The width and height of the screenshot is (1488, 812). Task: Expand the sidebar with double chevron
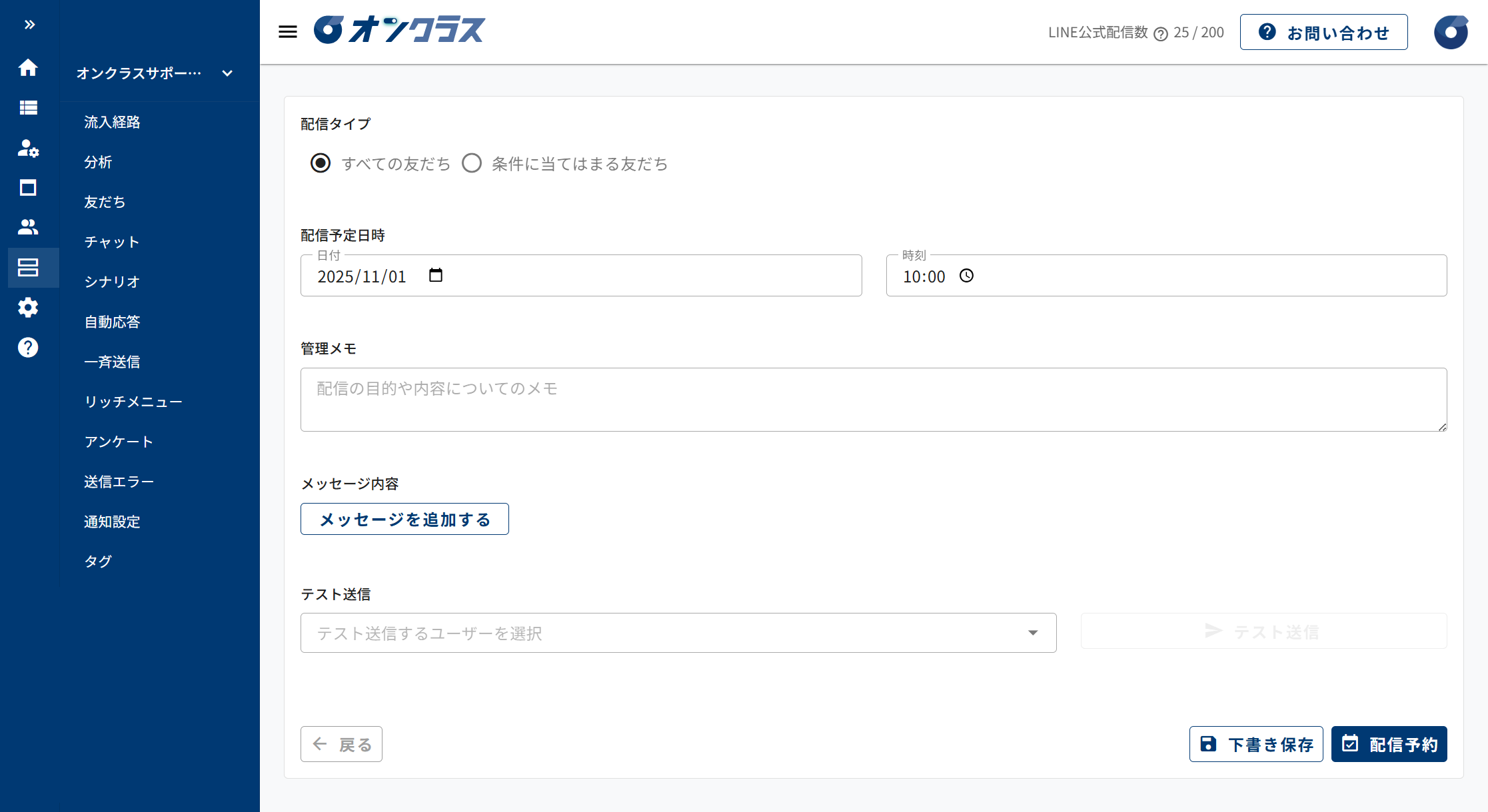[29, 25]
